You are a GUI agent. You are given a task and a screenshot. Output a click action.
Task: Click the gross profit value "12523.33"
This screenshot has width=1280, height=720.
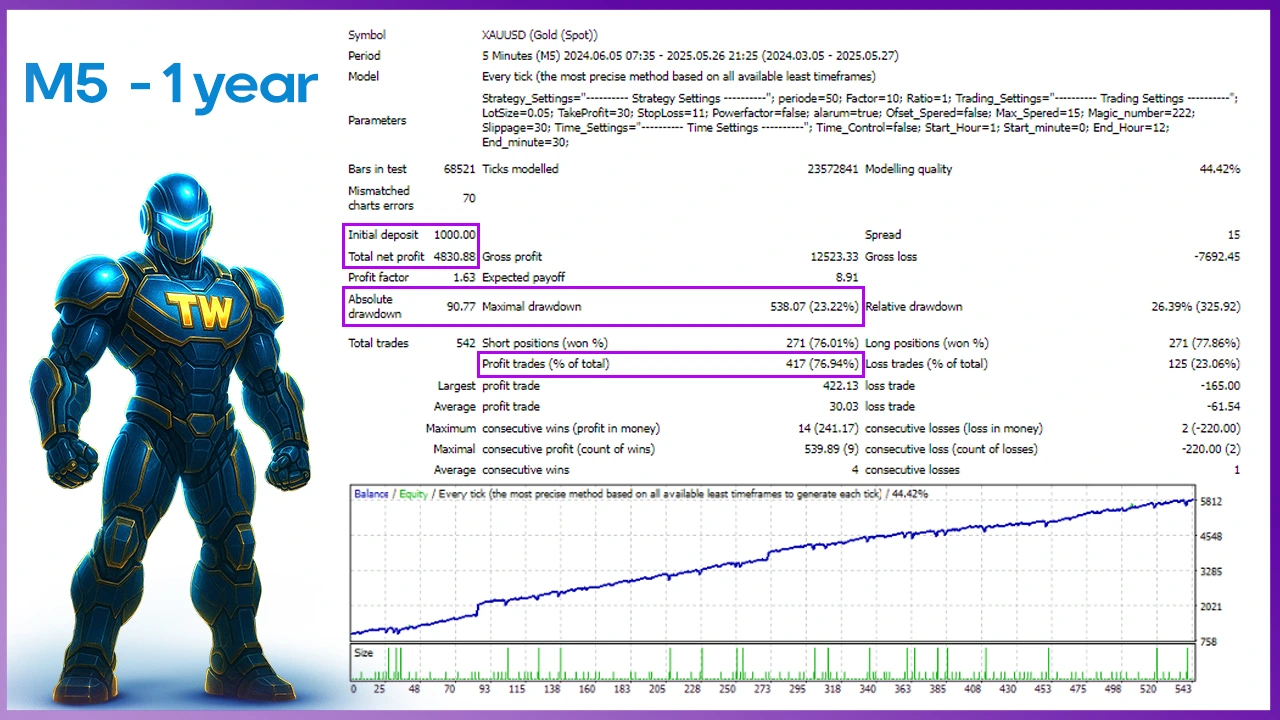[x=834, y=257]
